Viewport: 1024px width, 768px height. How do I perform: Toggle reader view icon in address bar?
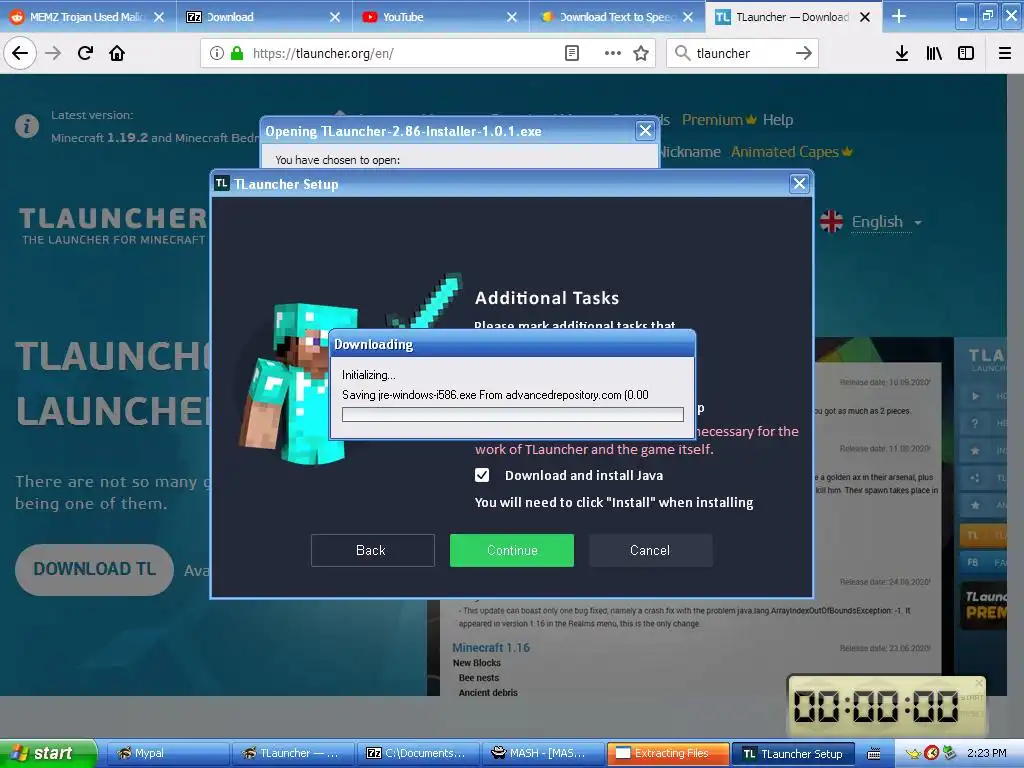(571, 53)
